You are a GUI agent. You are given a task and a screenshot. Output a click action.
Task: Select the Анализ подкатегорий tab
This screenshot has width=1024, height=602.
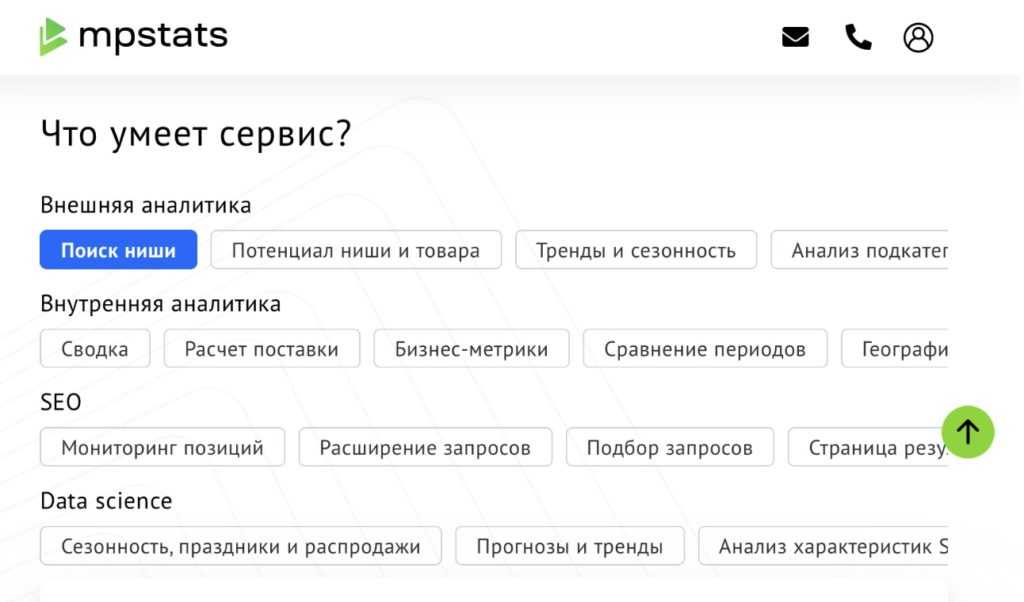click(860, 250)
